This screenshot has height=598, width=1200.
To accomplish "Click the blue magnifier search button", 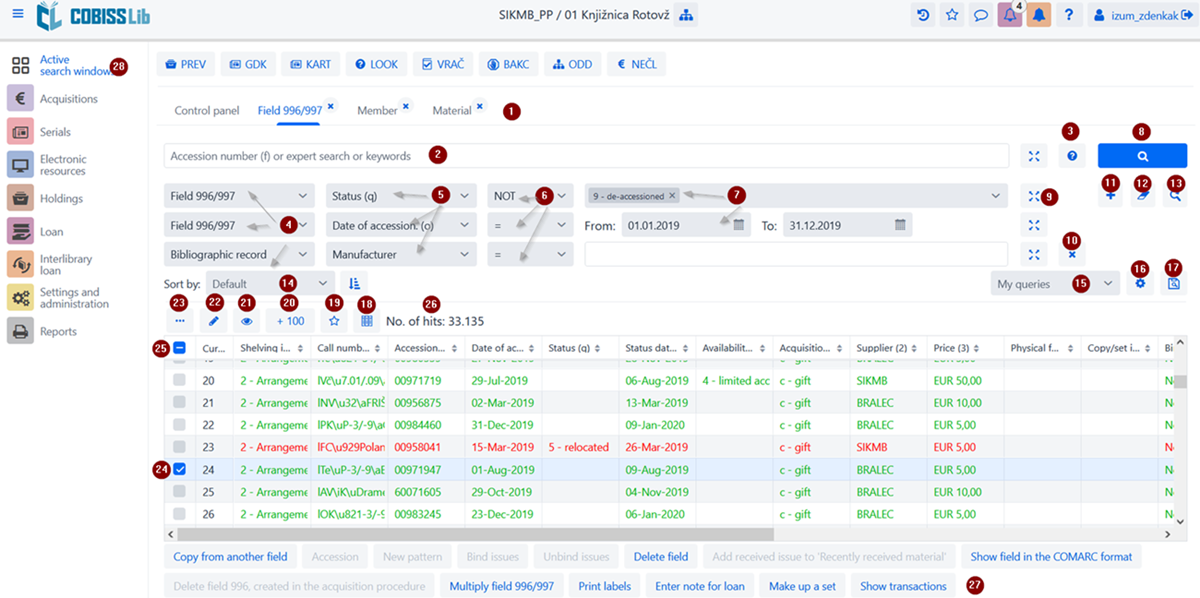I will pyautogui.click(x=1142, y=156).
